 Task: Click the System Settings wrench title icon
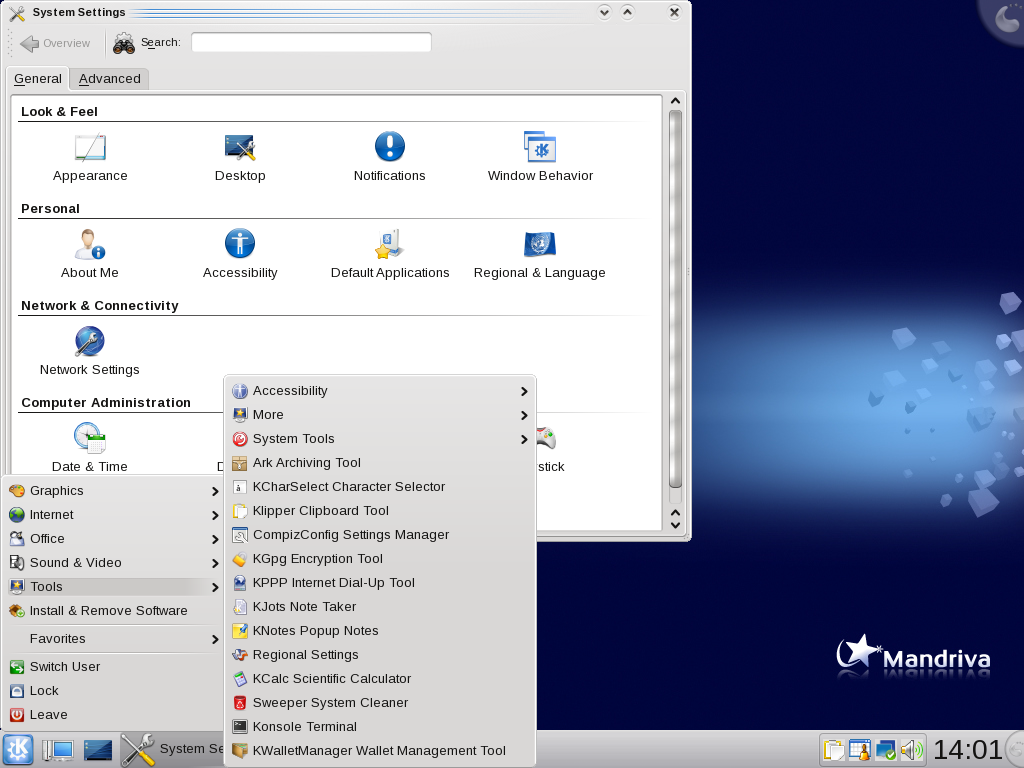(x=17, y=12)
